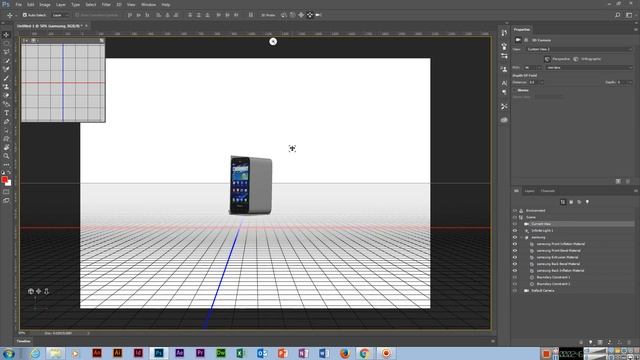Open the Image menu
The image size is (640, 360).
click(45, 4)
